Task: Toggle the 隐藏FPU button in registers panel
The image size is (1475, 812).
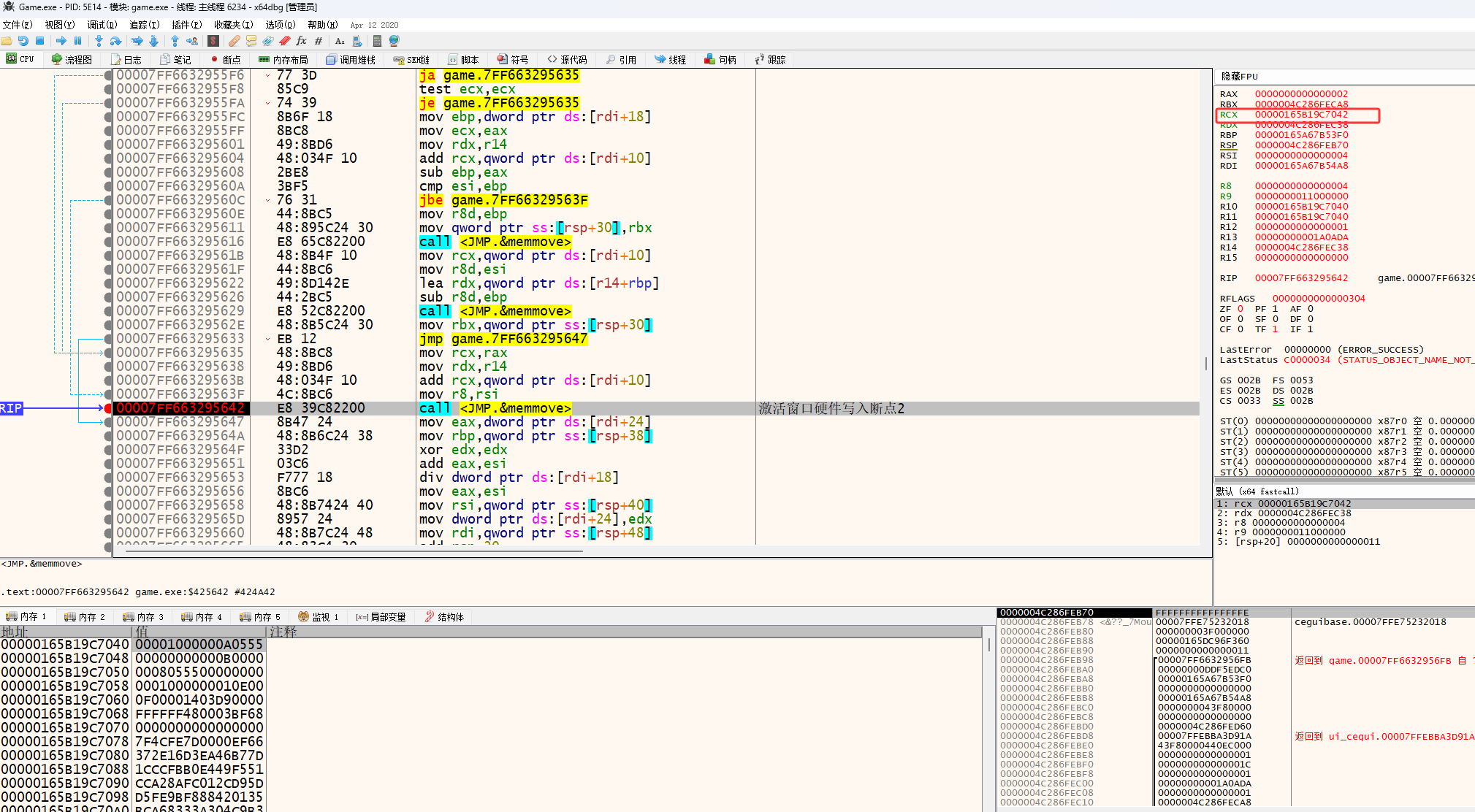Action: click(1239, 76)
